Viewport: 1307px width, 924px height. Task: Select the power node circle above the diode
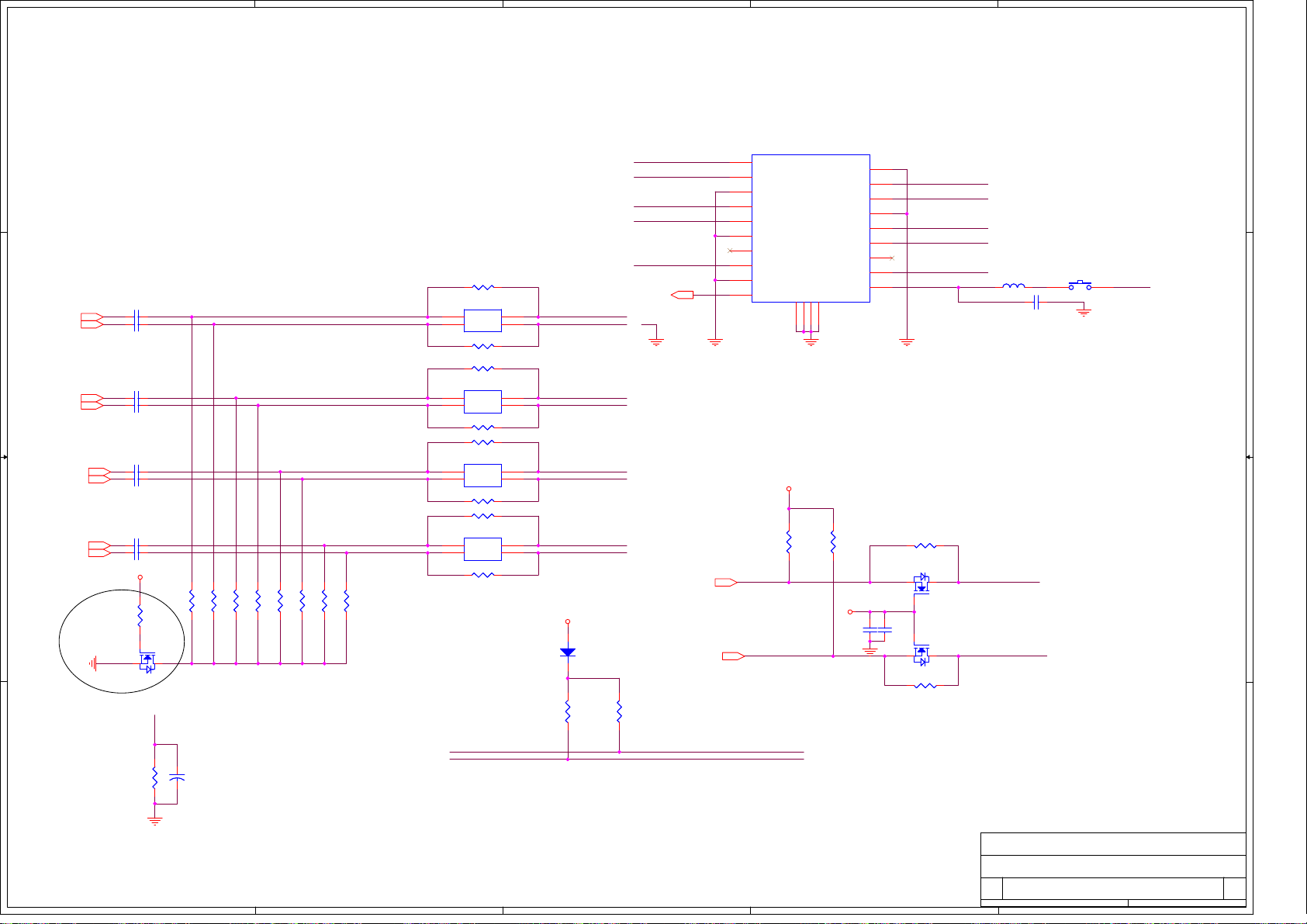(x=568, y=621)
